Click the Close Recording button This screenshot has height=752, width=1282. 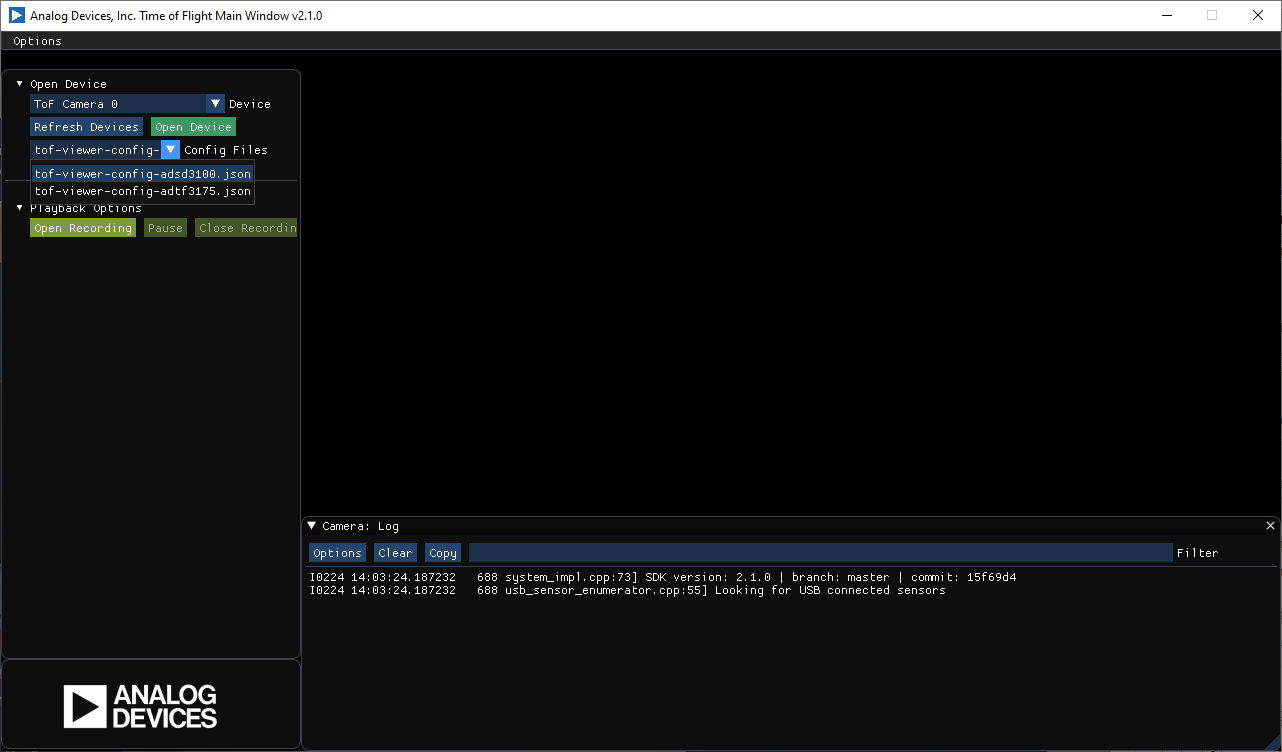point(246,228)
